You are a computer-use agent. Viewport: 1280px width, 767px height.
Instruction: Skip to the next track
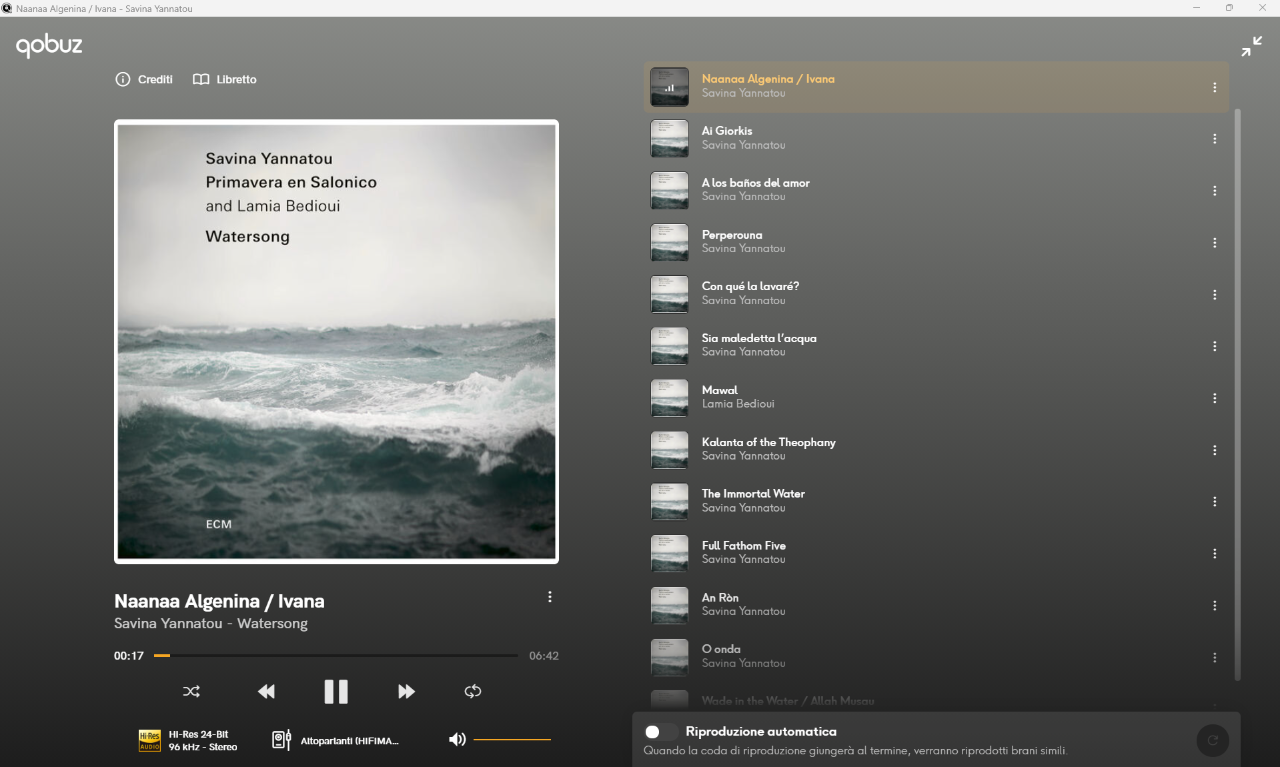(x=406, y=691)
